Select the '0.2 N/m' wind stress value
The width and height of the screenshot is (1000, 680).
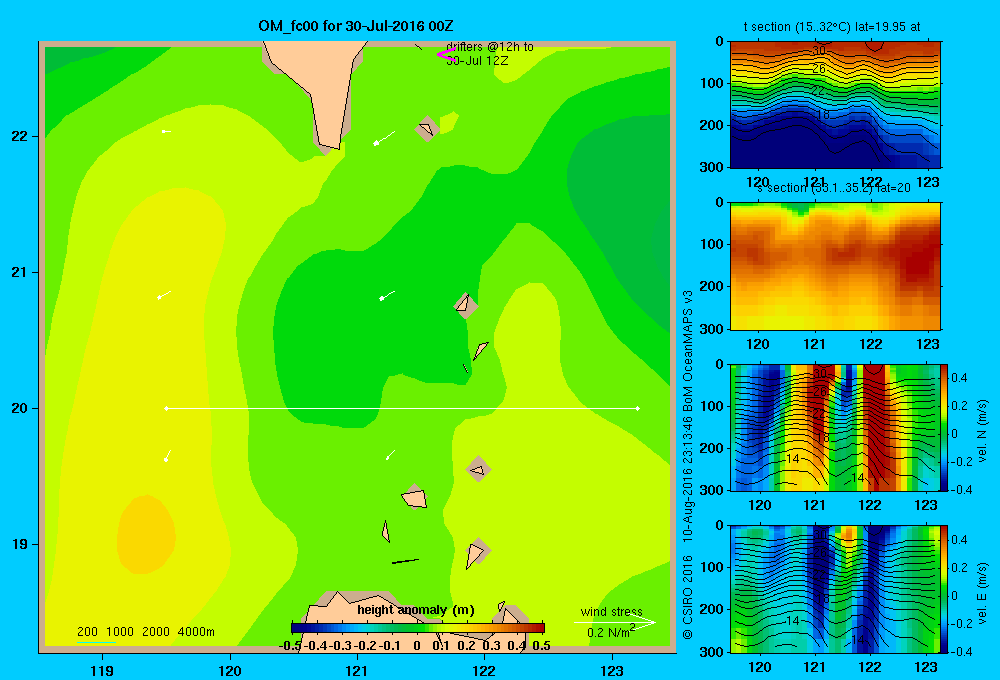point(610,632)
